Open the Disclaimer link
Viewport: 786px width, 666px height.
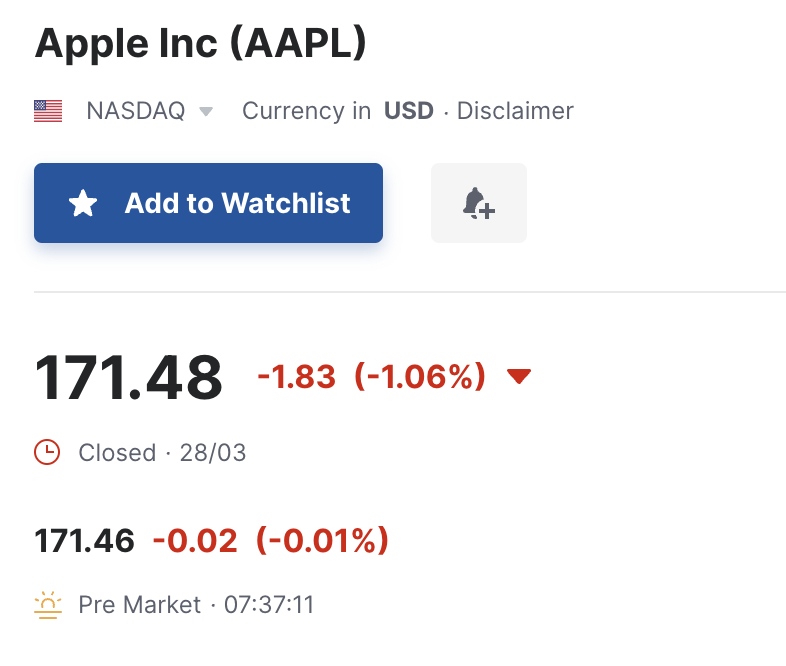515,111
